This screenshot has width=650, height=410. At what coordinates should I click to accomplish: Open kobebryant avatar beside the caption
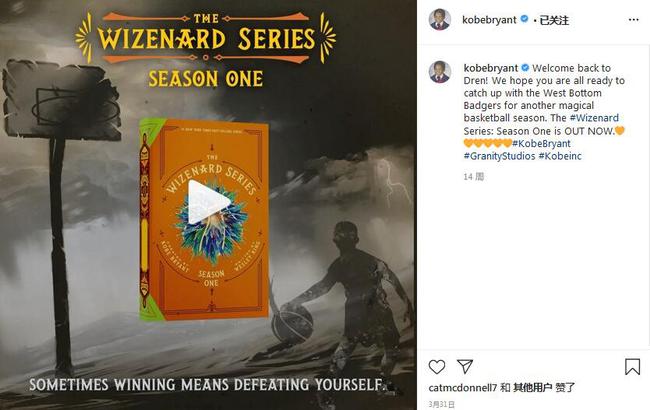(439, 72)
